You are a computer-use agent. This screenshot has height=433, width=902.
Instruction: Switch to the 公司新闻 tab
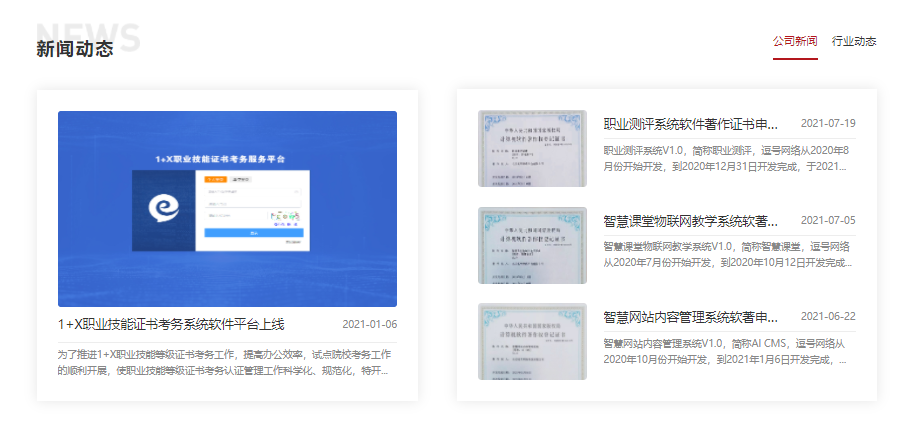(x=795, y=41)
